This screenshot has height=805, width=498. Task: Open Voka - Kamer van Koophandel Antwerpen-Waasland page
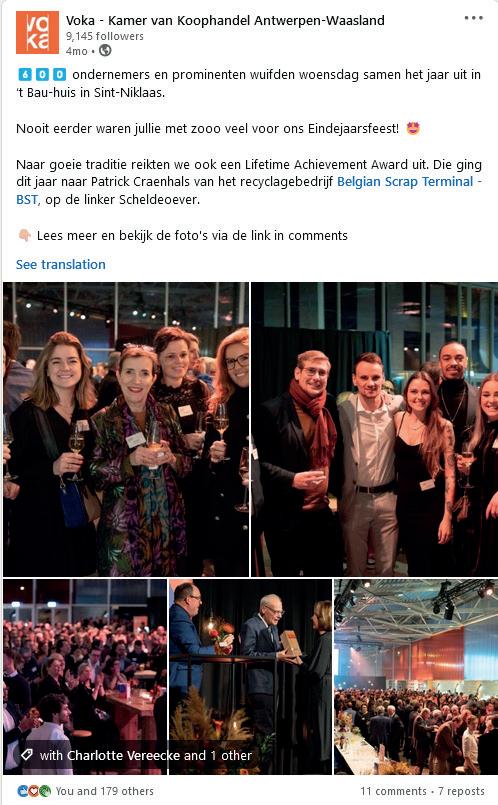pos(225,21)
